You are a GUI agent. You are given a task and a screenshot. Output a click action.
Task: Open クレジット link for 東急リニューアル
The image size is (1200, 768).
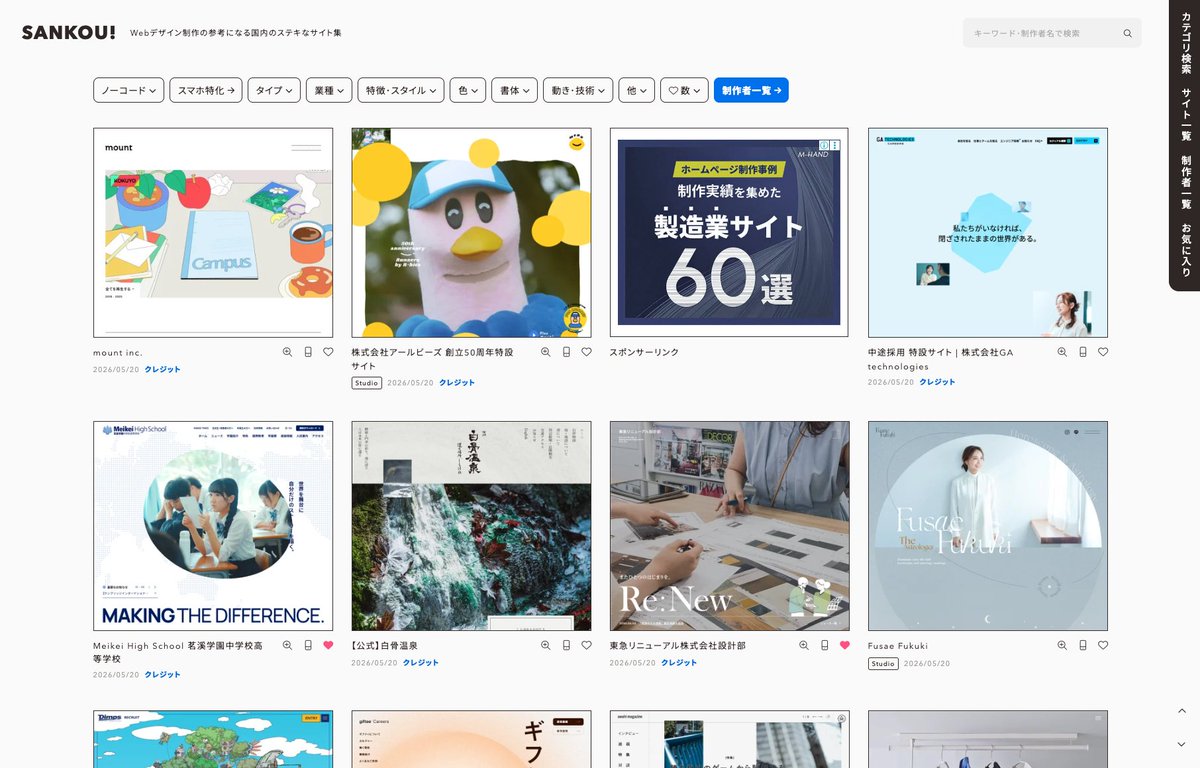pyautogui.click(x=679, y=663)
